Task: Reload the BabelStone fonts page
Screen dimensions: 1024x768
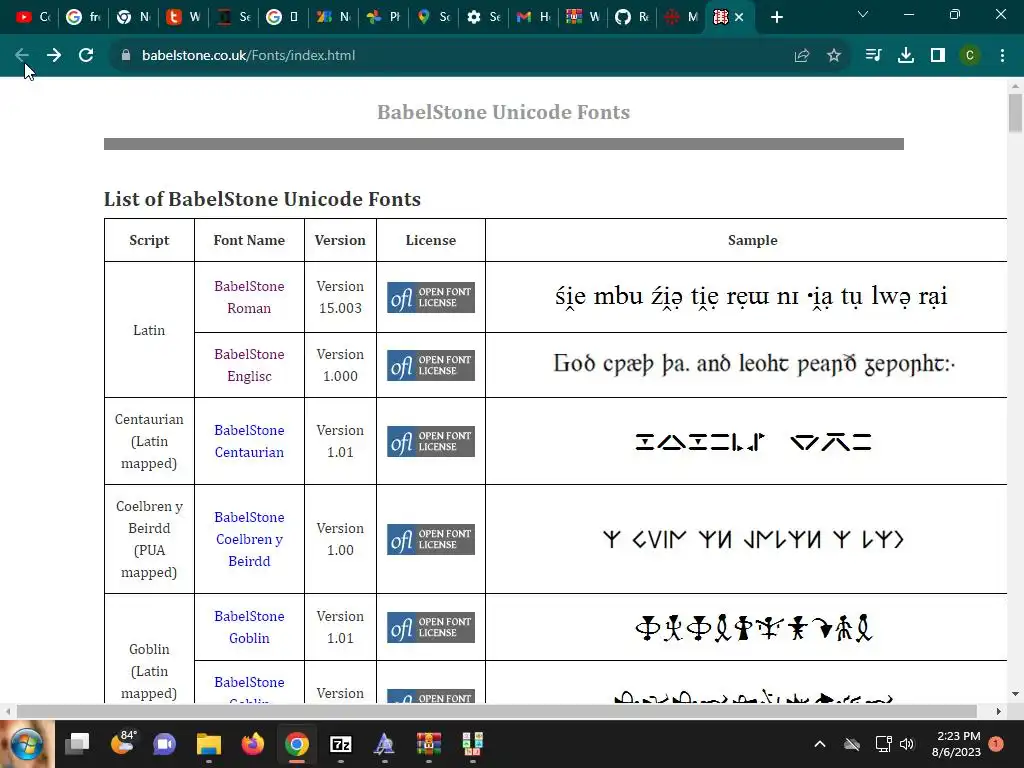Action: [x=86, y=56]
